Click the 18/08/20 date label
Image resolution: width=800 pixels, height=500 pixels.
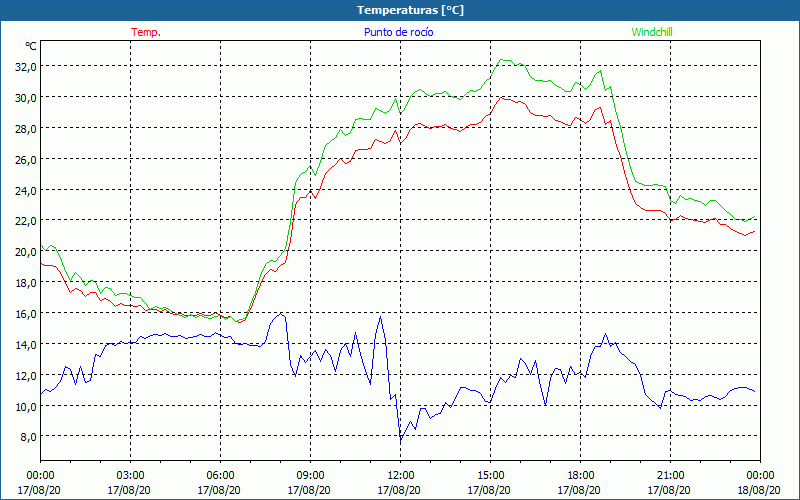(x=760, y=490)
